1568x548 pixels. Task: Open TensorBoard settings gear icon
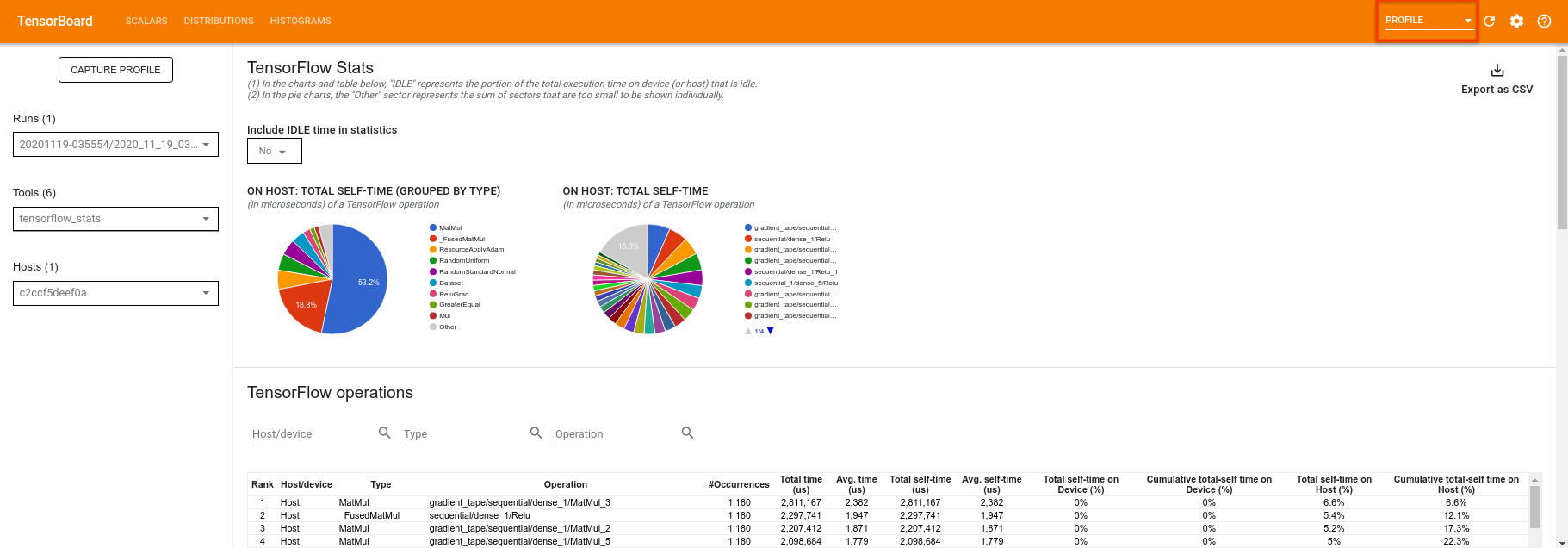point(1516,21)
